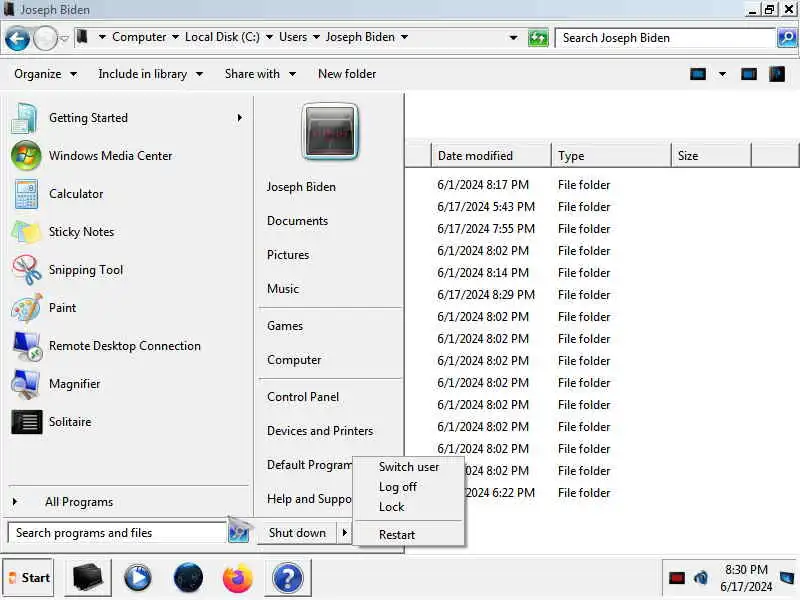Click the search icon beside Start search box
The height and width of the screenshot is (600, 800).
click(238, 533)
